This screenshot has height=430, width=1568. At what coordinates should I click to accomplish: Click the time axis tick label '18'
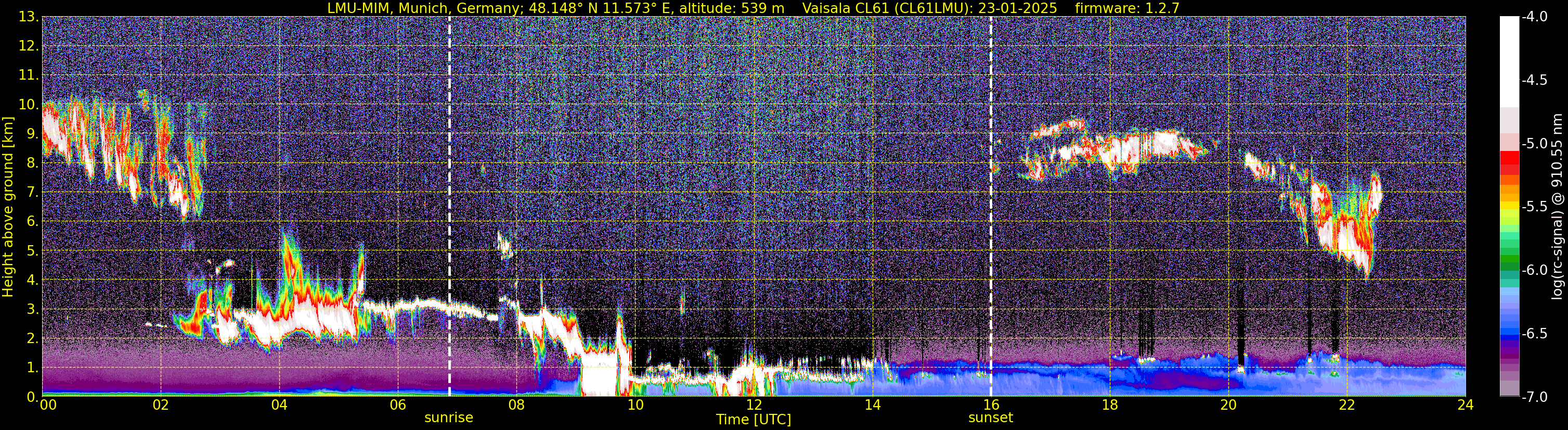(1110, 405)
